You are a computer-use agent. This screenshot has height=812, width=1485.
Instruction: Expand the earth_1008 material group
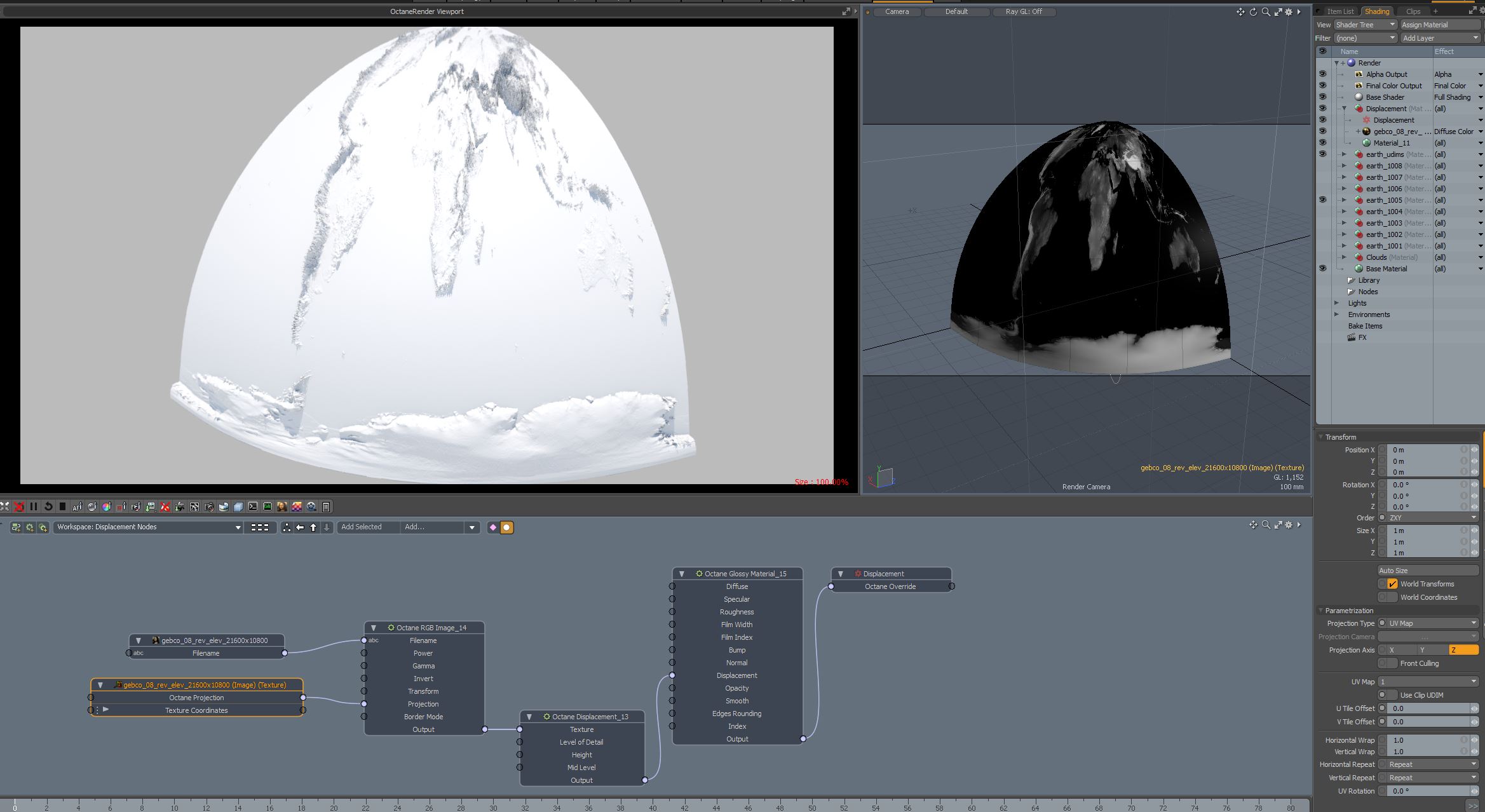(1344, 166)
